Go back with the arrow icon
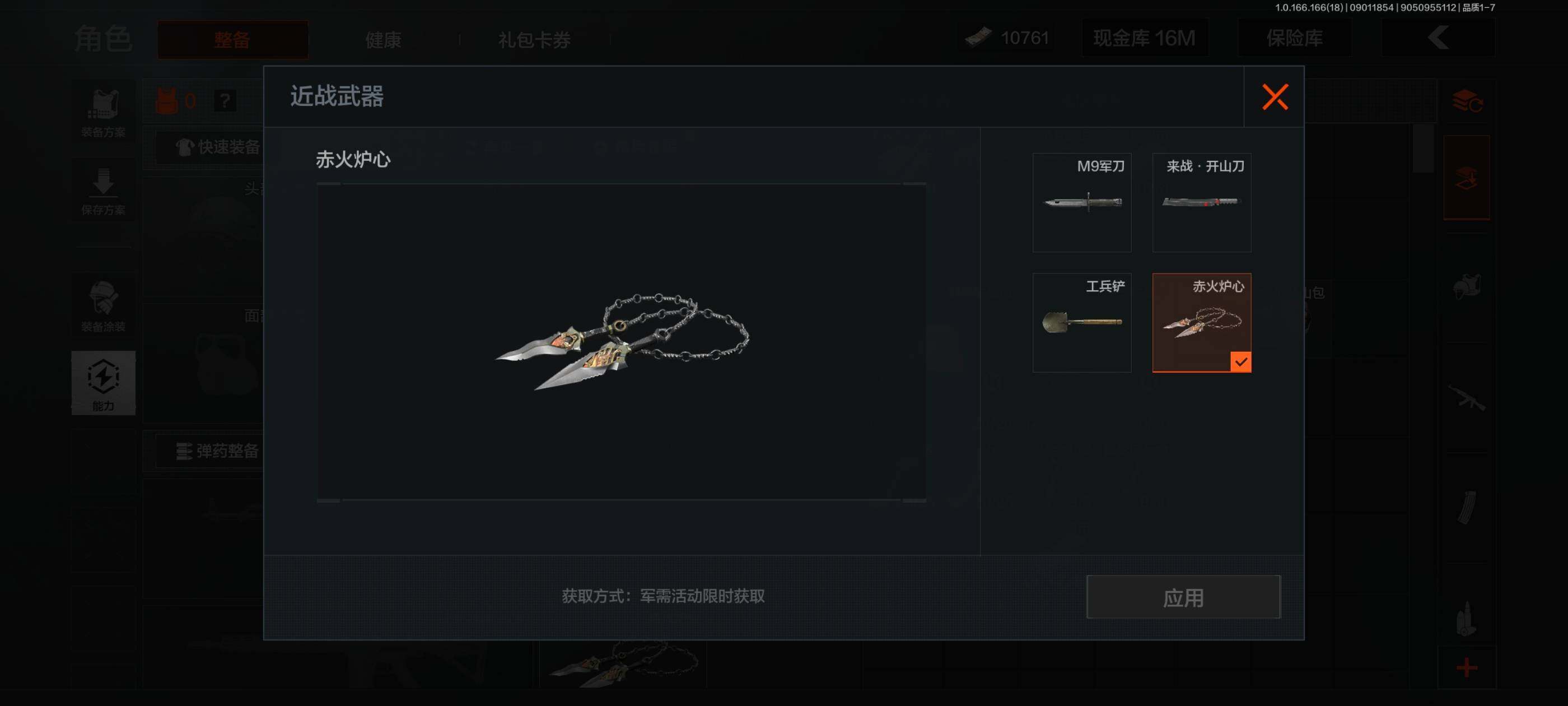Screen dimensions: 1568x706 click(x=1438, y=38)
